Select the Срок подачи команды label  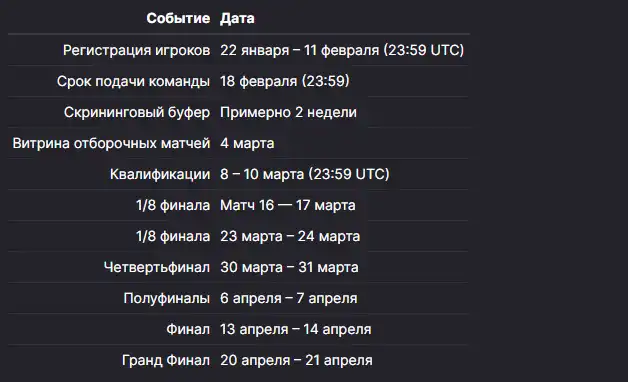133,81
